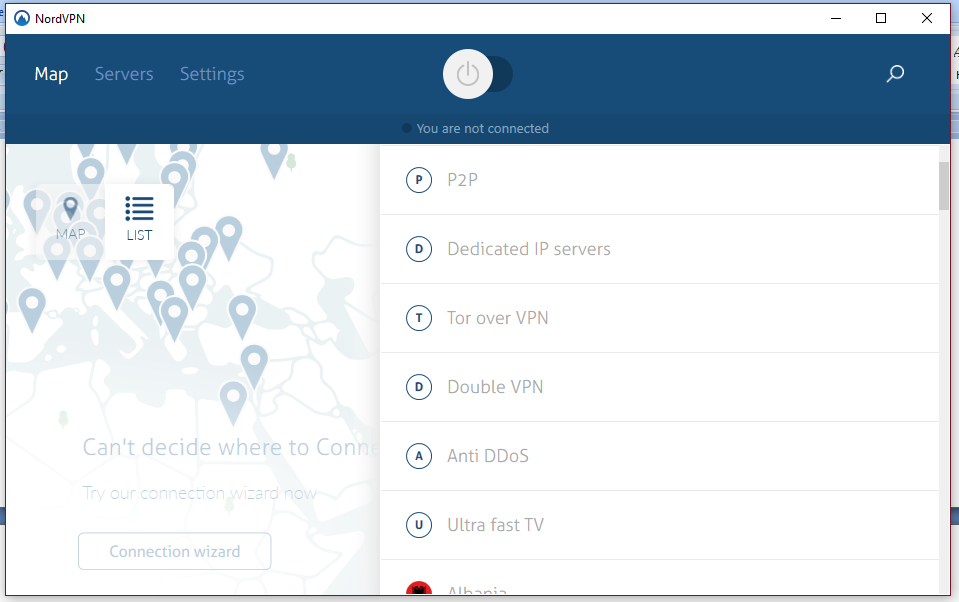Choose the P2P server category
The height and width of the screenshot is (602, 959).
coord(660,180)
